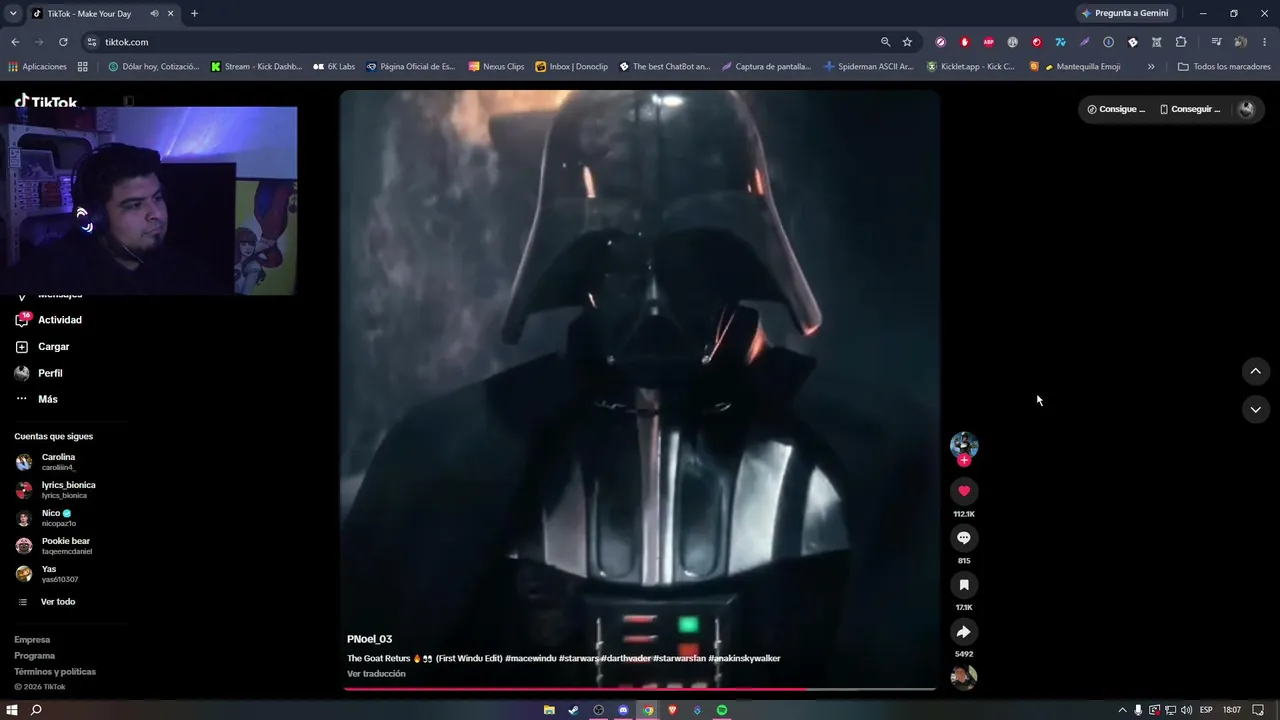This screenshot has width=1280, height=720.
Task: Like the Darth Vader video
Action: click(964, 491)
